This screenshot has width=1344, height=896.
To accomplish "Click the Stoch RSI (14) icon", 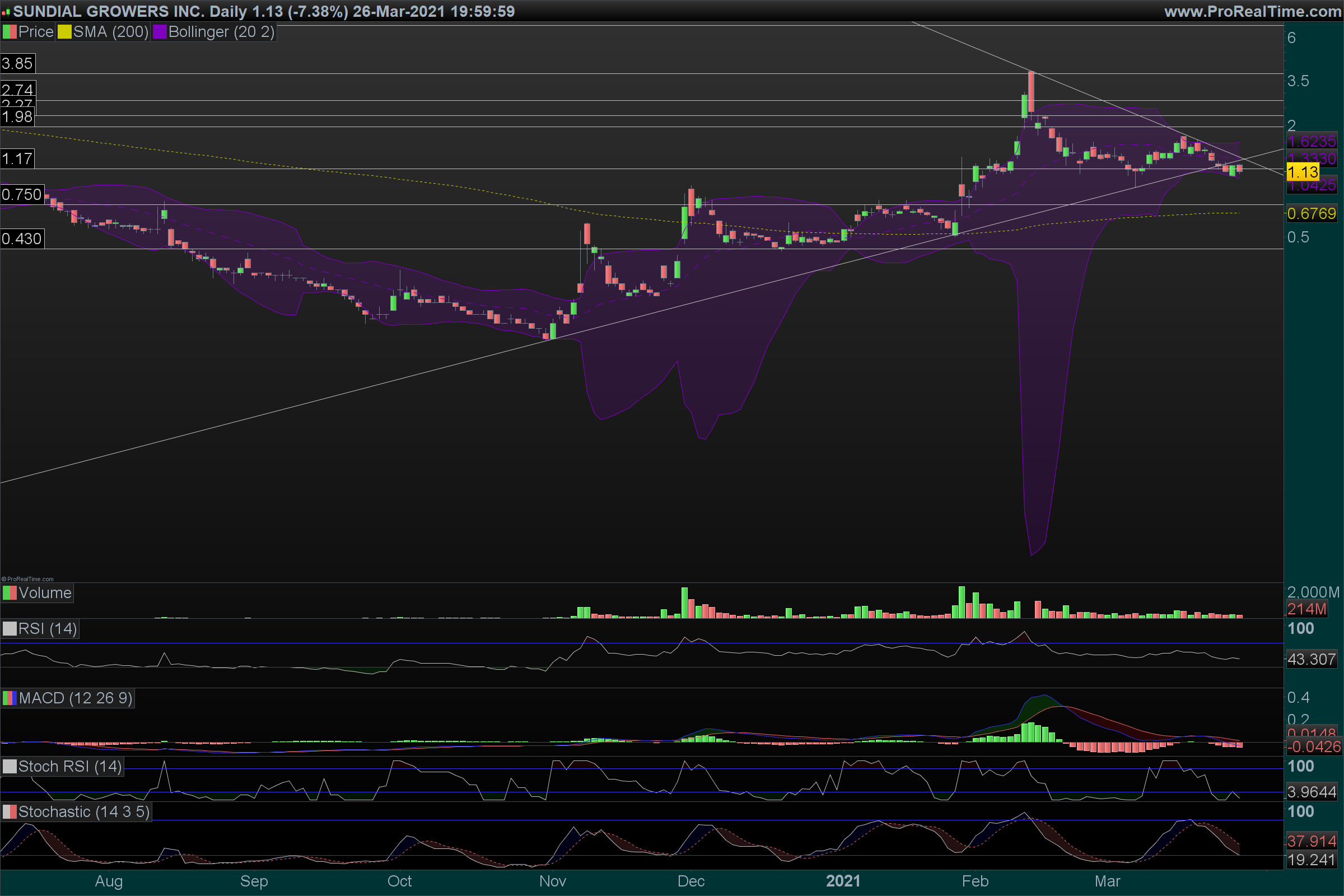I will coord(9,766).
